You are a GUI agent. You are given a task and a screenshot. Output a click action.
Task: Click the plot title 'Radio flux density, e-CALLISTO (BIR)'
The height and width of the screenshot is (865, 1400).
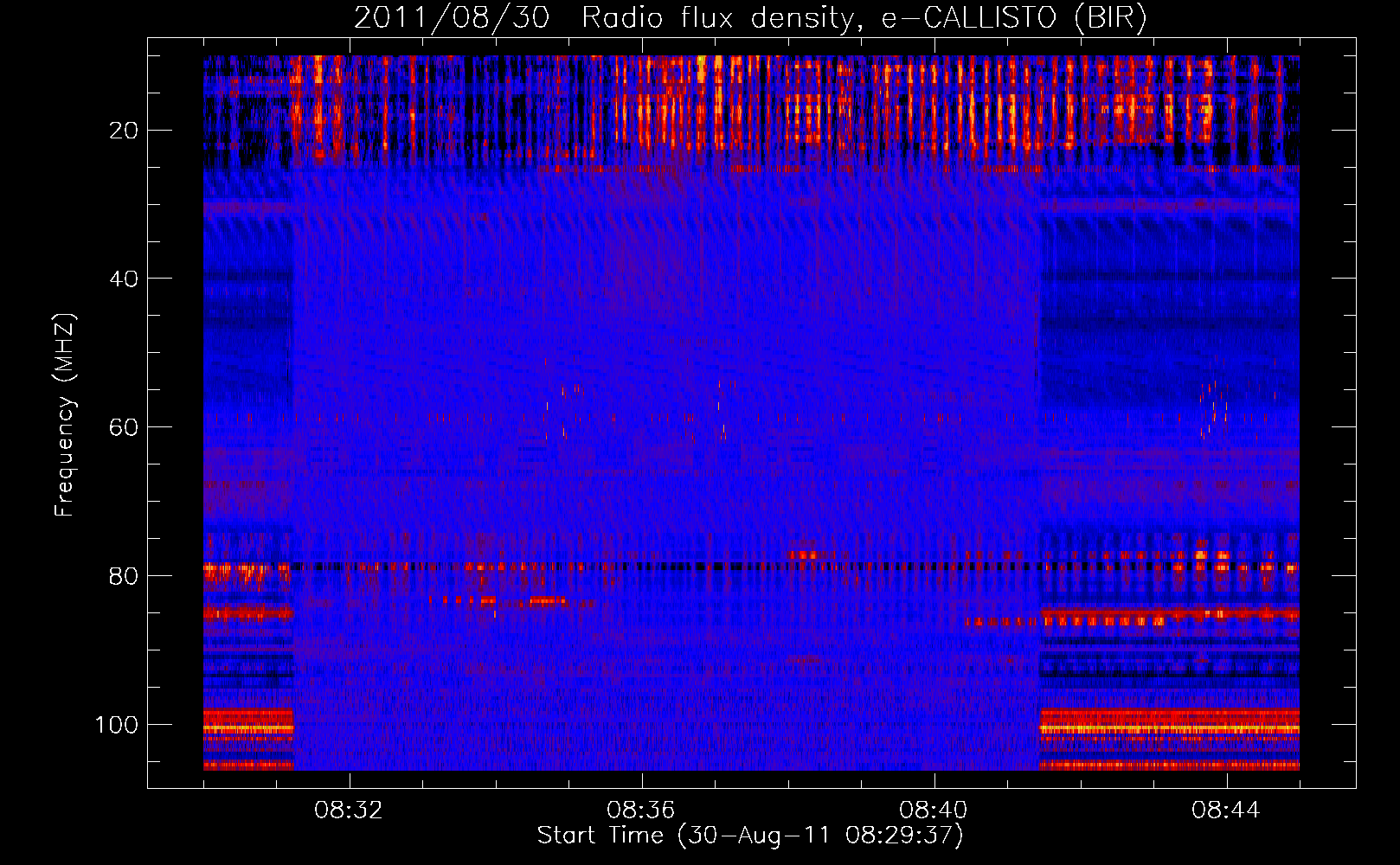coord(864,18)
